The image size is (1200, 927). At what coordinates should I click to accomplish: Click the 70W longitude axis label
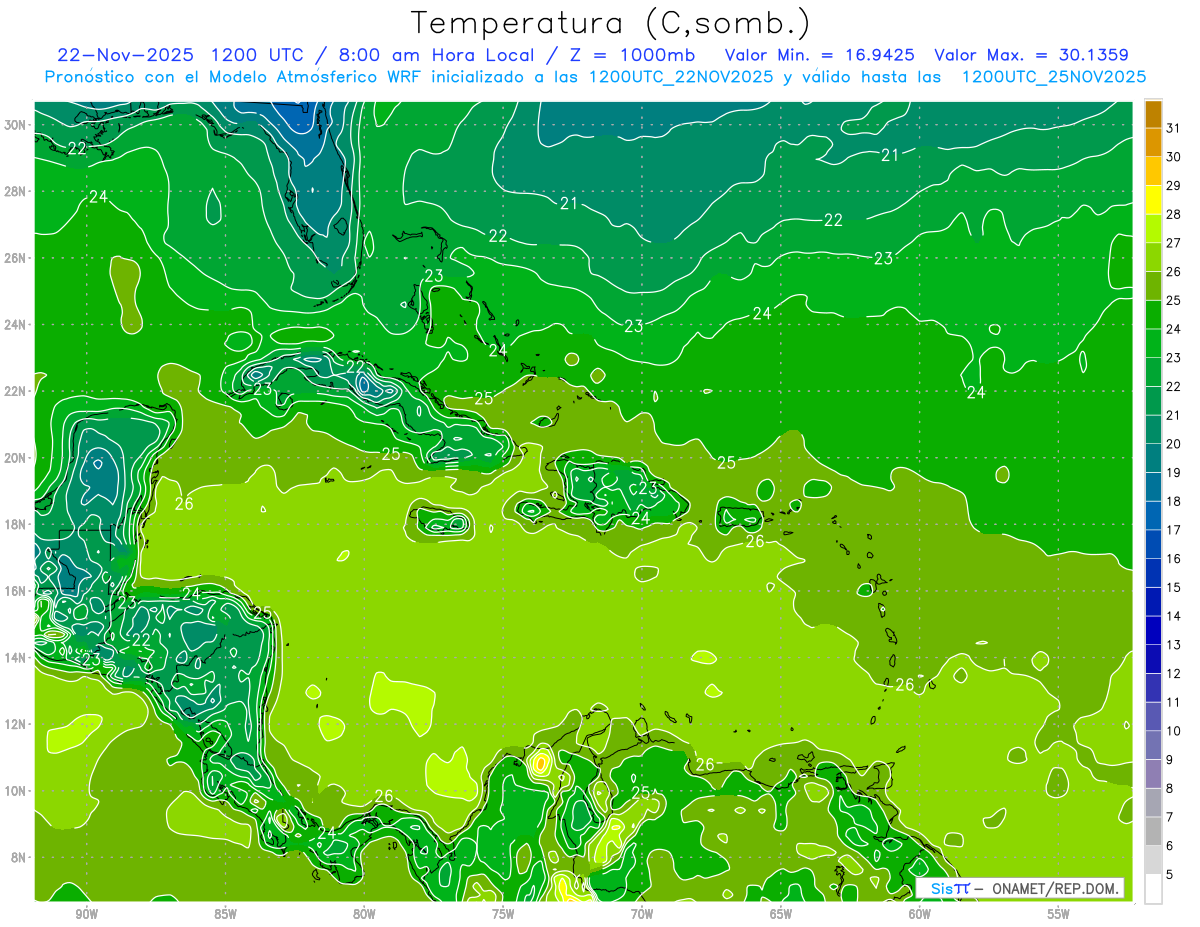click(x=642, y=914)
